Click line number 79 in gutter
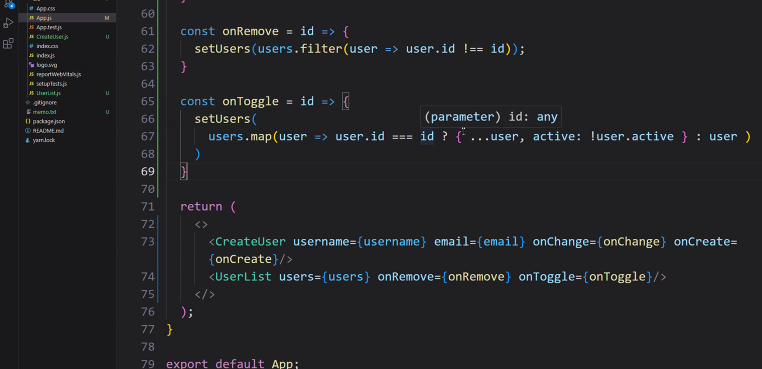Viewport: 762px width, 369px height. (147, 364)
